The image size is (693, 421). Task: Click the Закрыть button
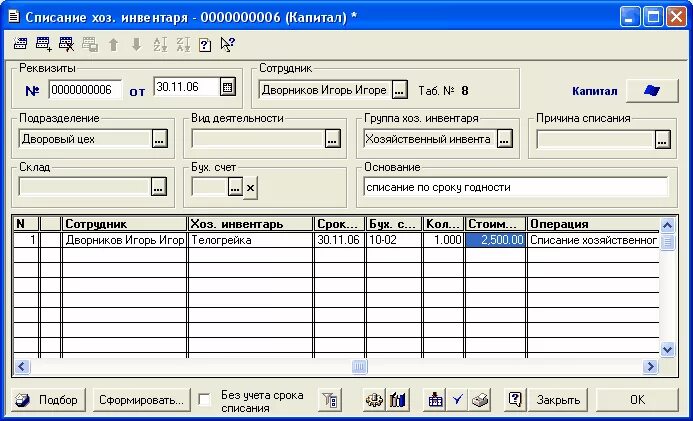pos(558,400)
